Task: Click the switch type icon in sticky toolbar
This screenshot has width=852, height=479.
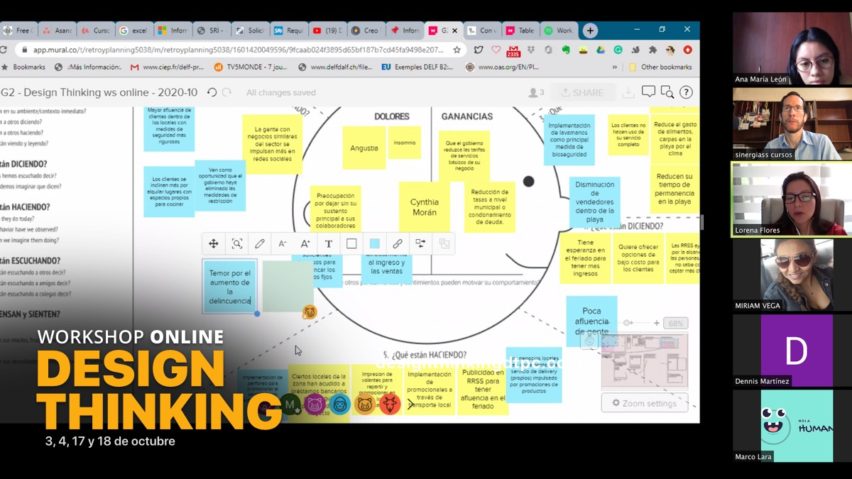Action: [420, 244]
